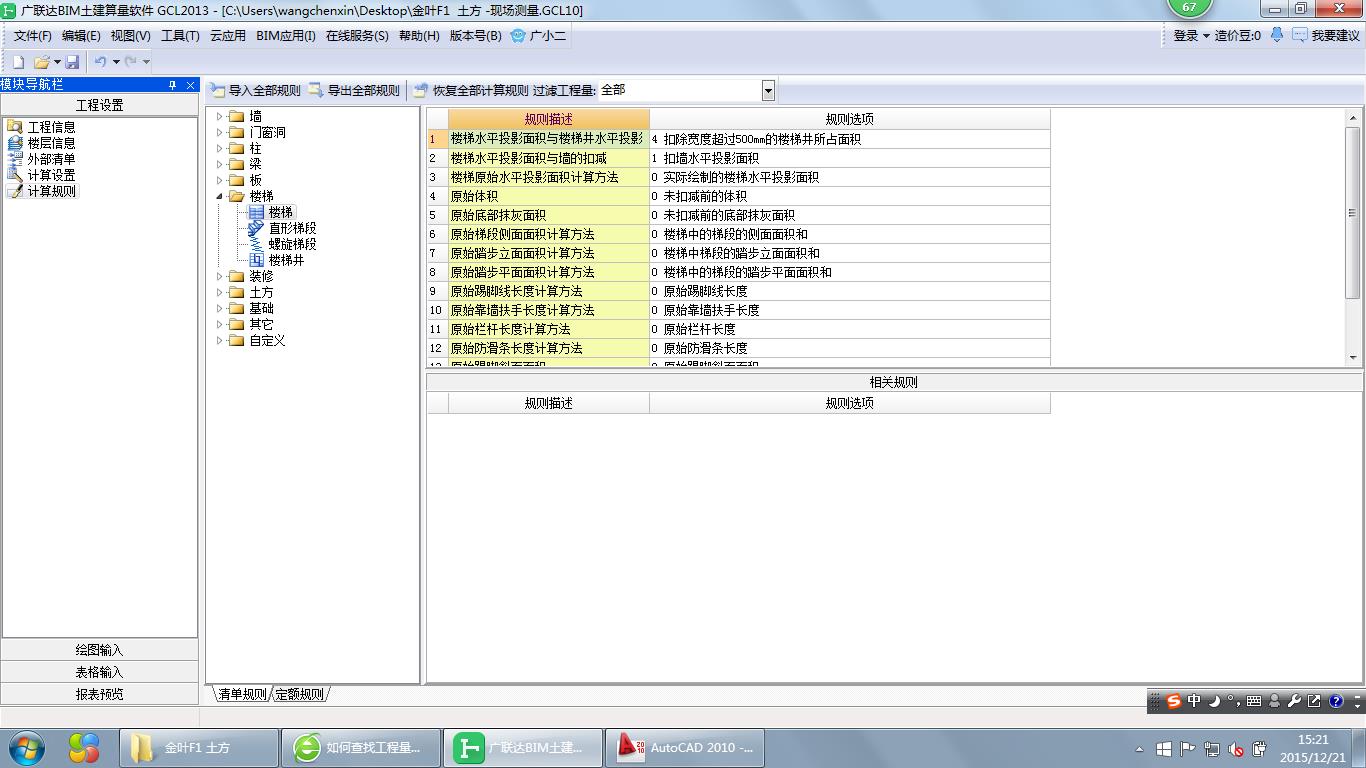Viewport: 1366px width, 768px height.
Task: Expand the 梁 tree node
Action: tap(220, 164)
